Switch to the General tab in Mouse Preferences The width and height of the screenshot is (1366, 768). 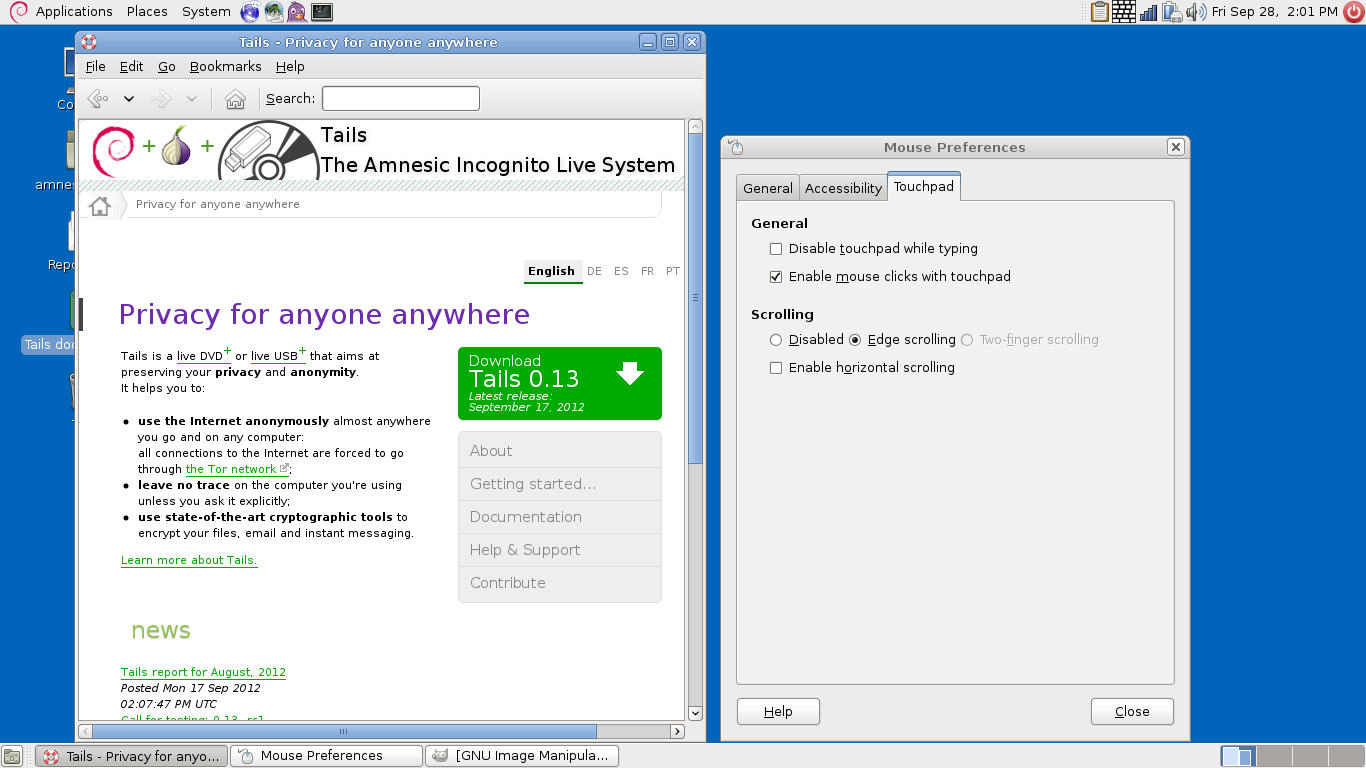coord(768,188)
